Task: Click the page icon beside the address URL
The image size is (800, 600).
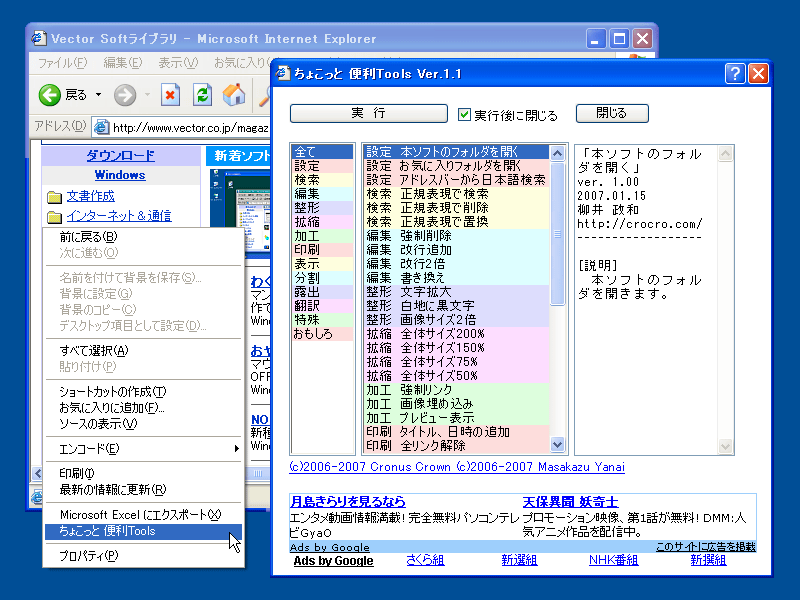Action: coord(102,127)
